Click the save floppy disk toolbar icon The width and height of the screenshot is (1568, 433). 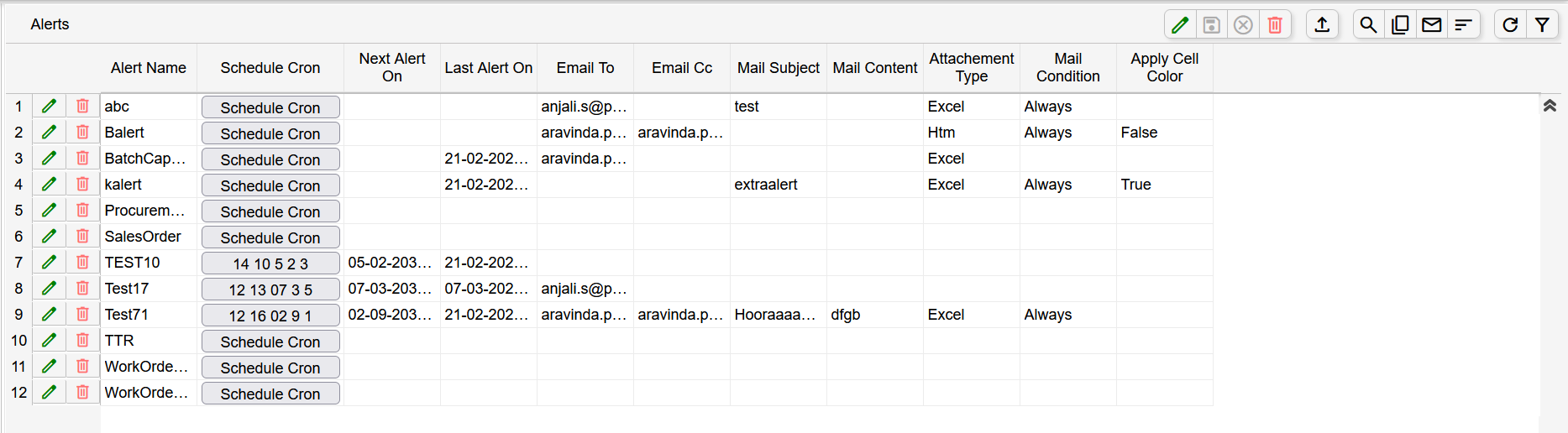pyautogui.click(x=1211, y=25)
